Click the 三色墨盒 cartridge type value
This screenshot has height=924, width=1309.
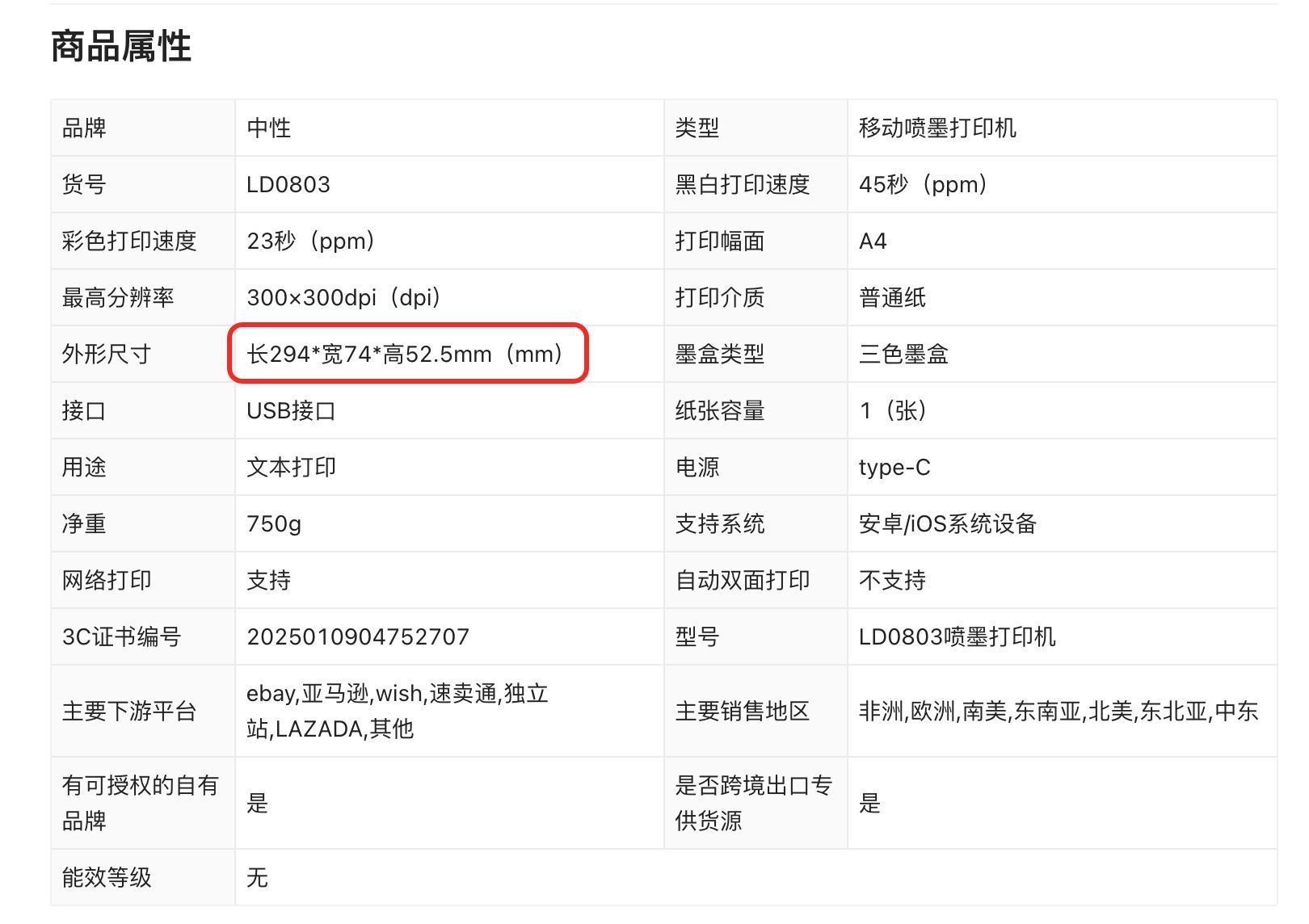903,355
